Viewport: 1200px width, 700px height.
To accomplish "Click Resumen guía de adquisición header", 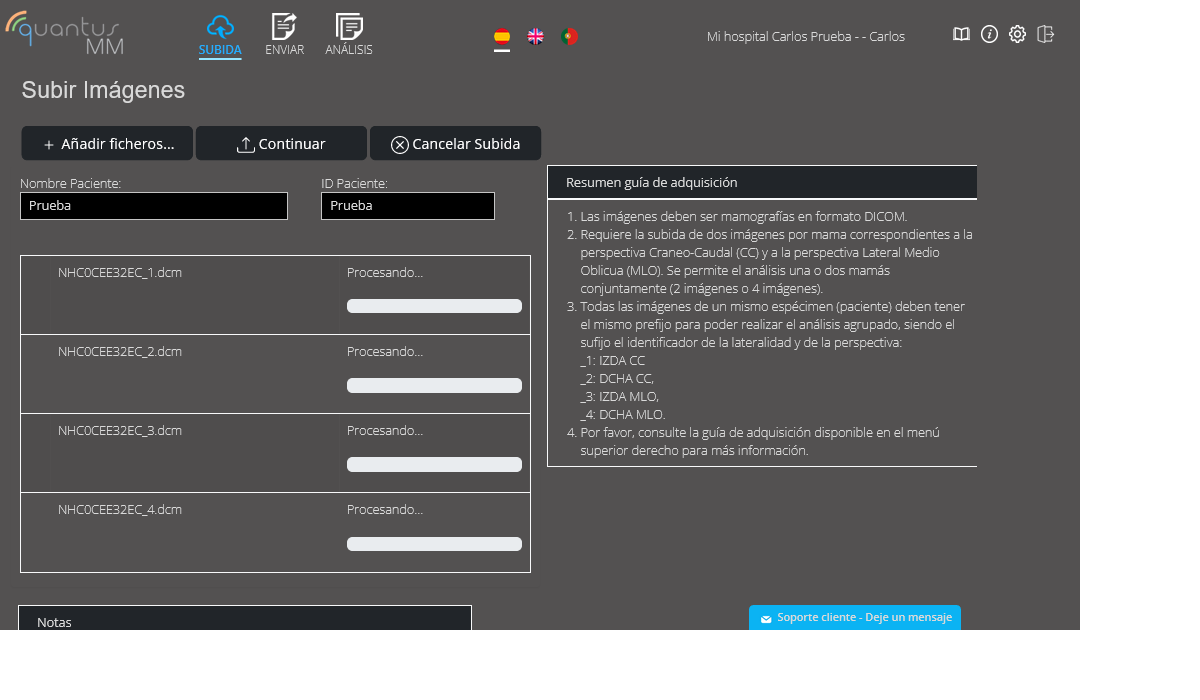I will click(x=762, y=182).
